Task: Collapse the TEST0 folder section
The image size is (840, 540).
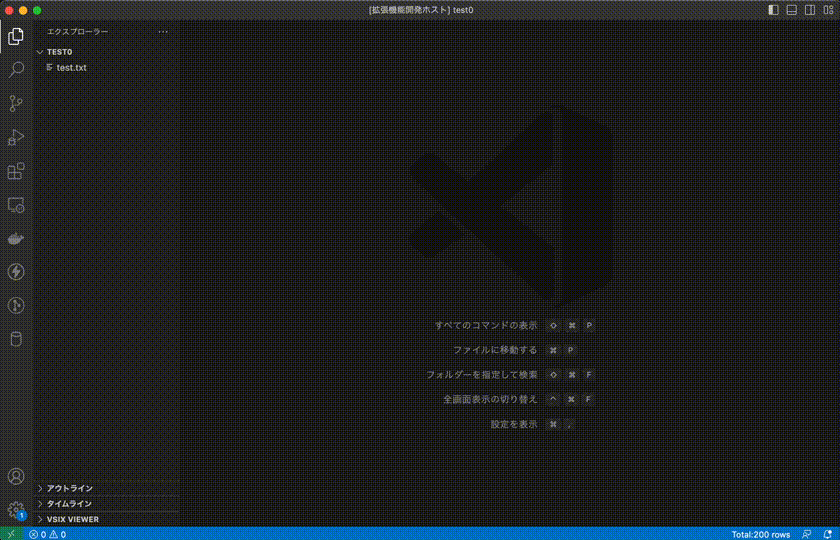Action: (107, 52)
